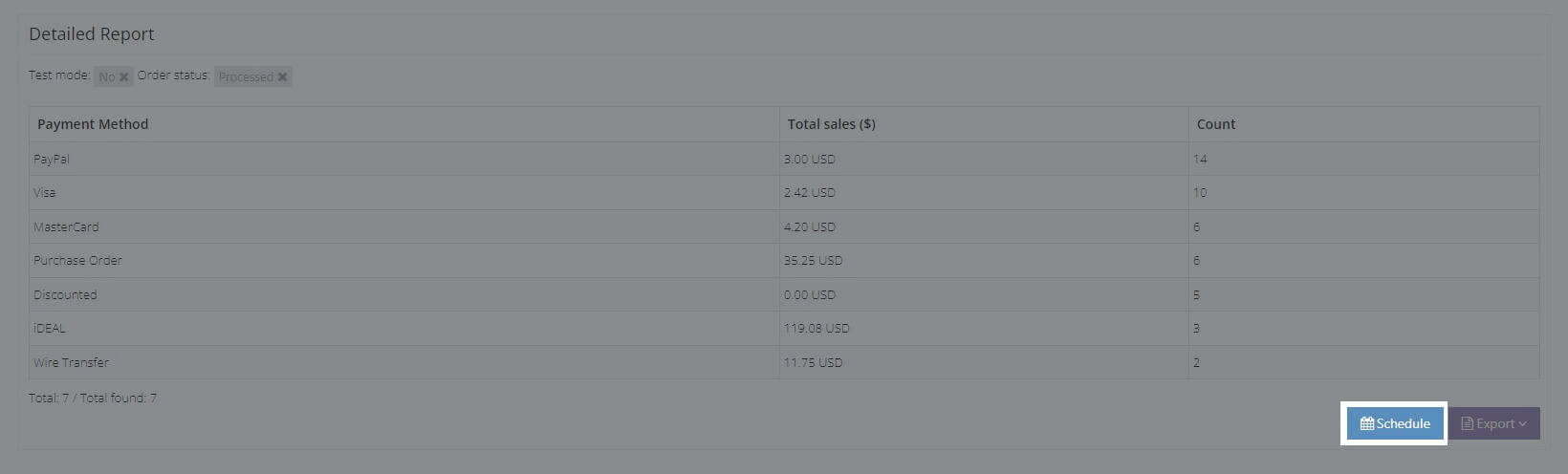The width and height of the screenshot is (1568, 474).
Task: Click the document icon on Export
Action: 1467,423
